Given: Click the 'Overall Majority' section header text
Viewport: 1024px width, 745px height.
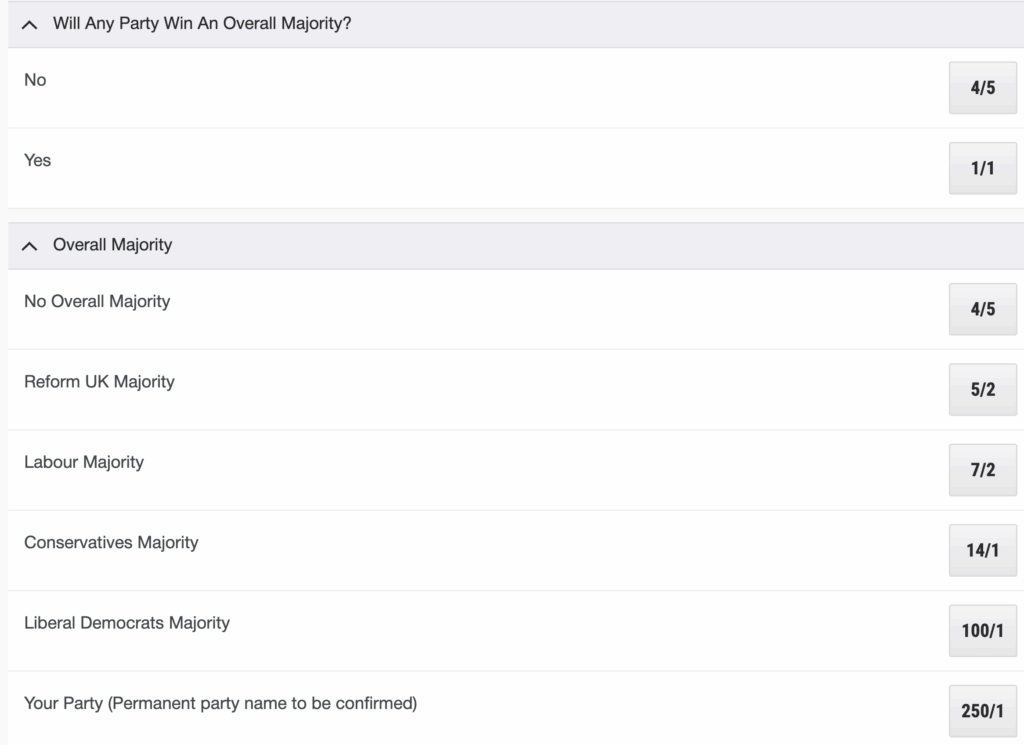Looking at the screenshot, I should tap(112, 244).
